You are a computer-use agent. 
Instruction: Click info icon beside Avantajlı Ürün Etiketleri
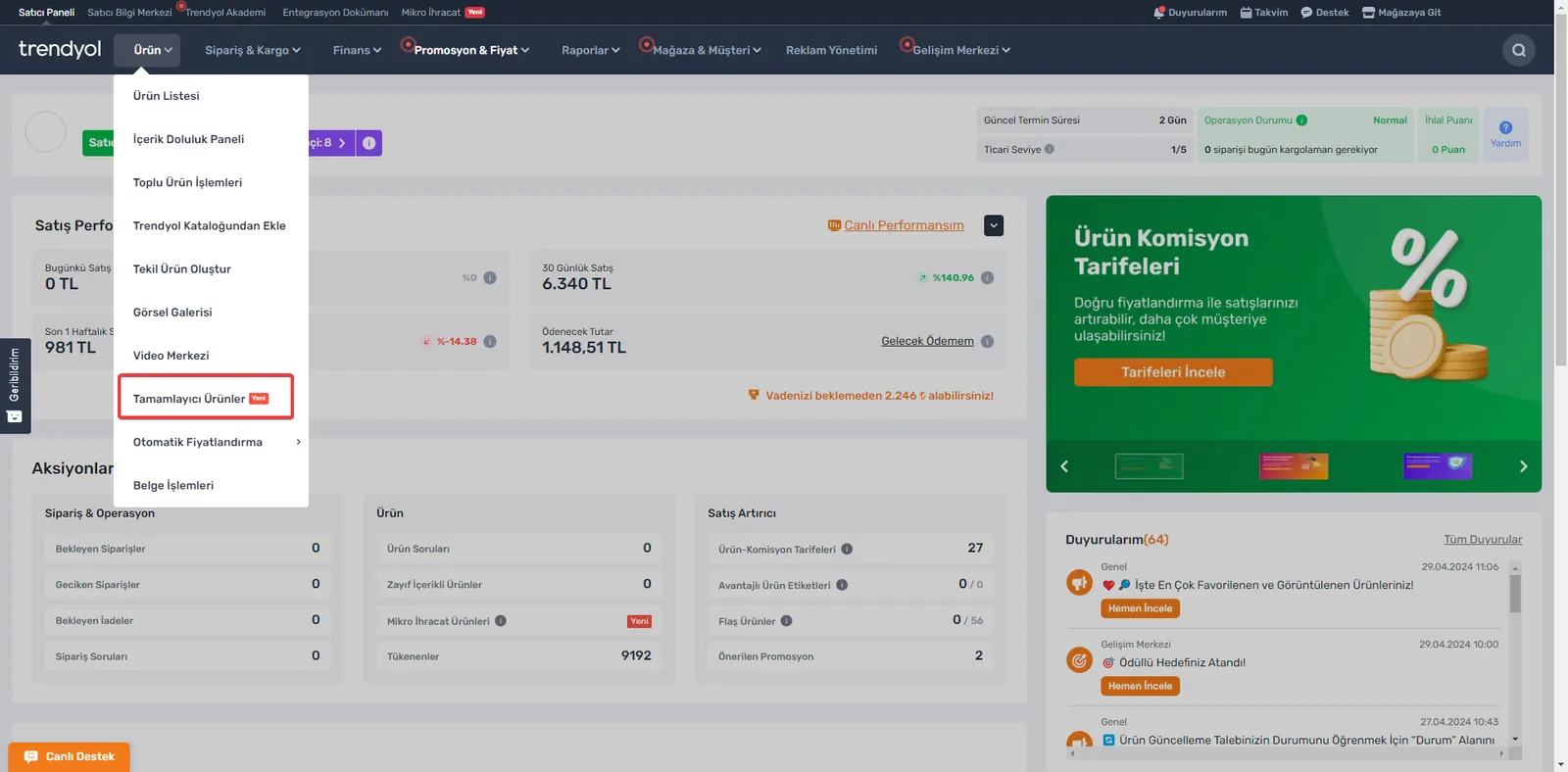click(x=842, y=585)
